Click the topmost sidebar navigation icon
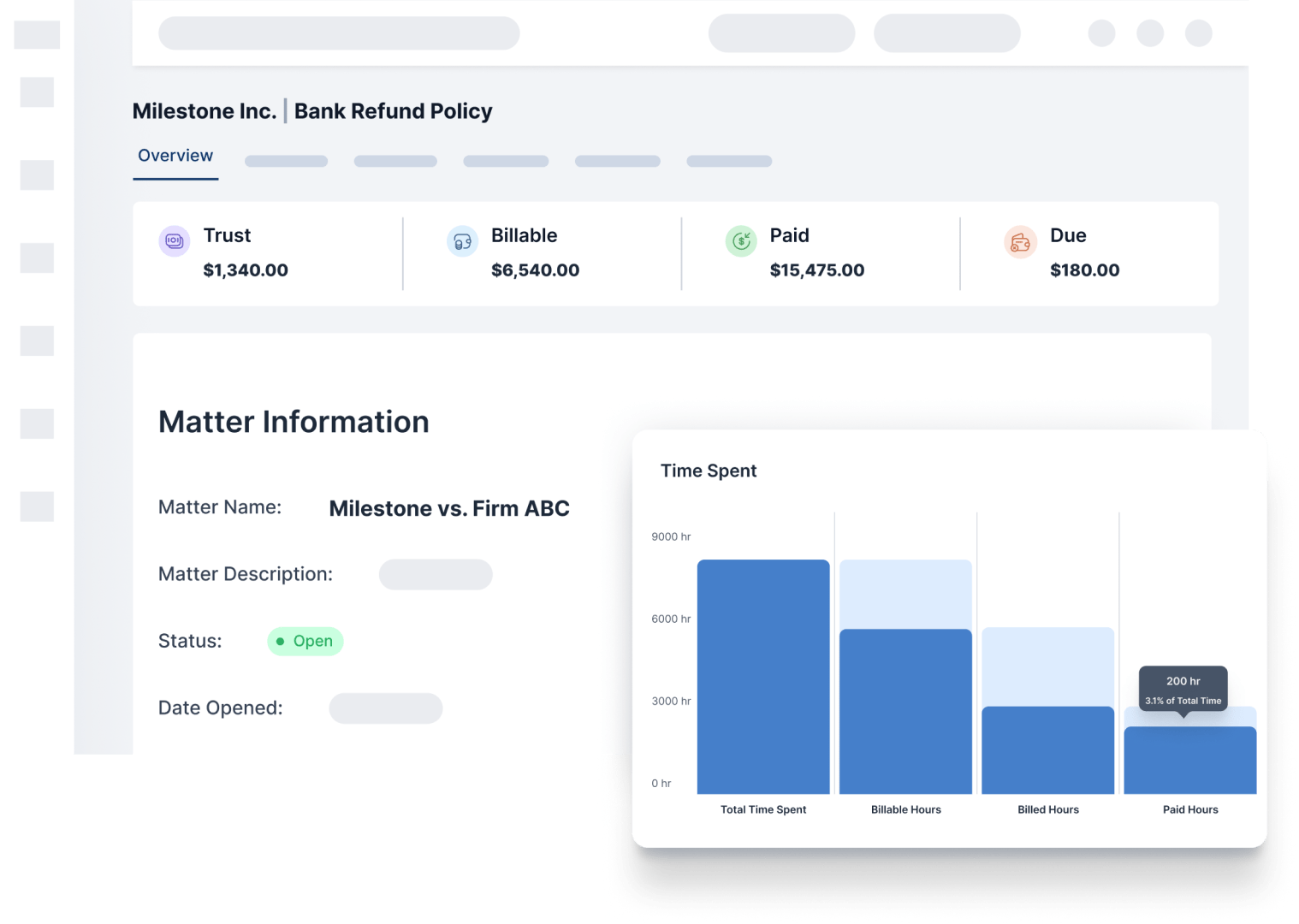Image resolution: width=1299 pixels, height=924 pixels. pos(38,36)
